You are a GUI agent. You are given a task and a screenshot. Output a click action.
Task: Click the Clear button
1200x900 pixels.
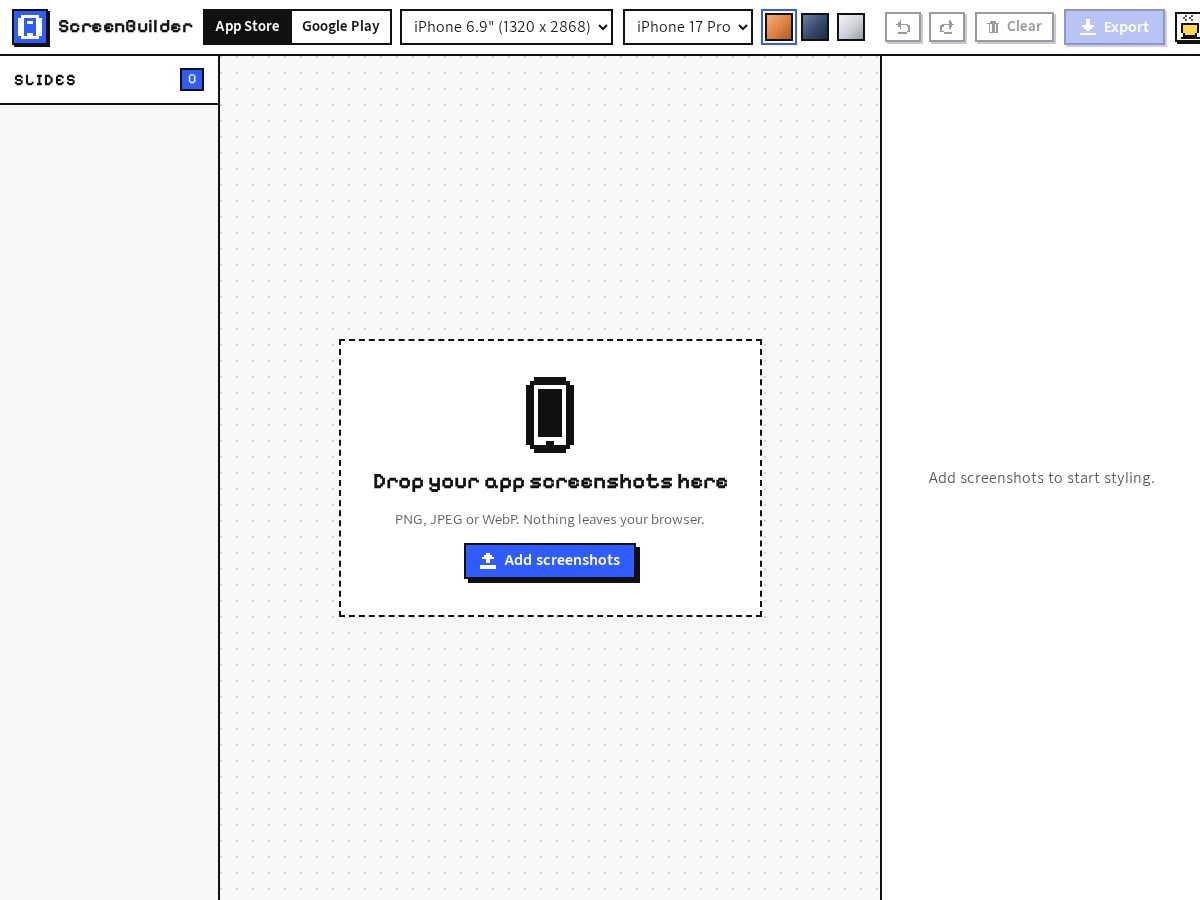pos(1014,27)
